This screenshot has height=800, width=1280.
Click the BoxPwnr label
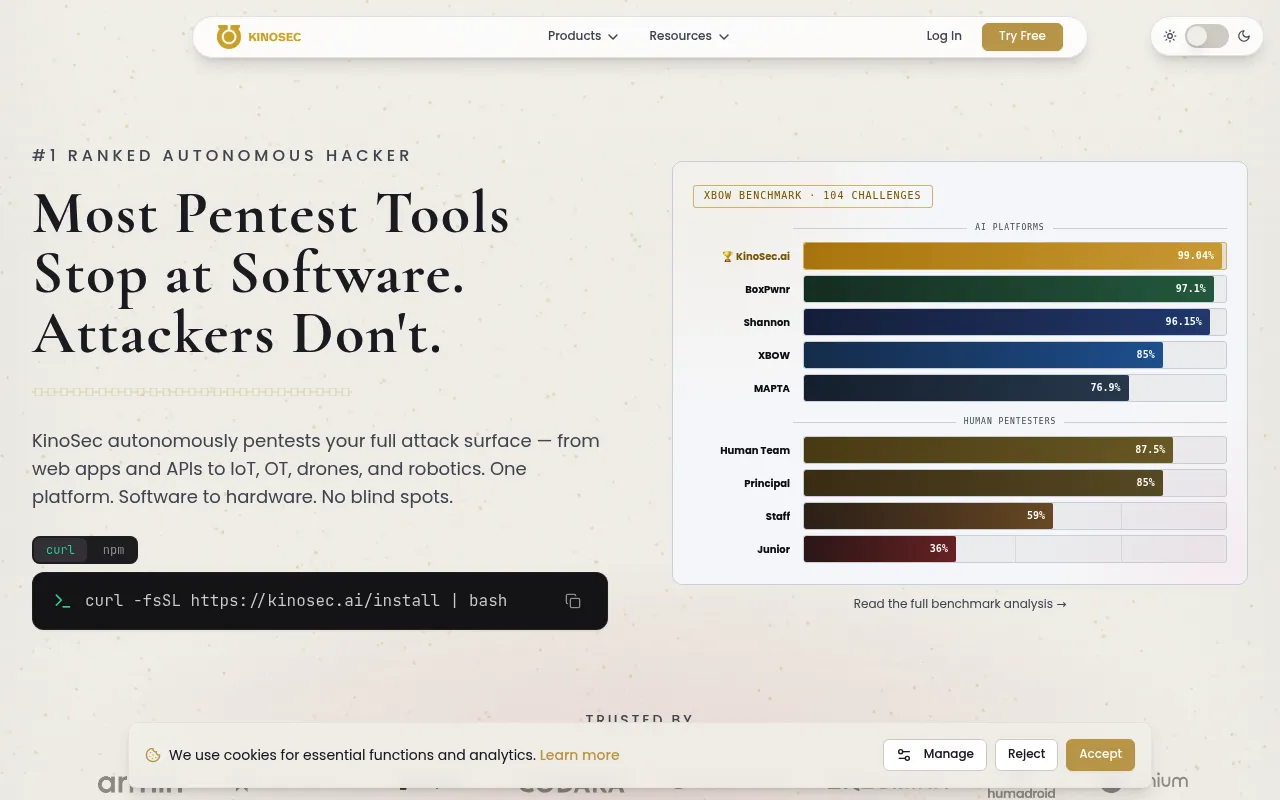point(767,289)
